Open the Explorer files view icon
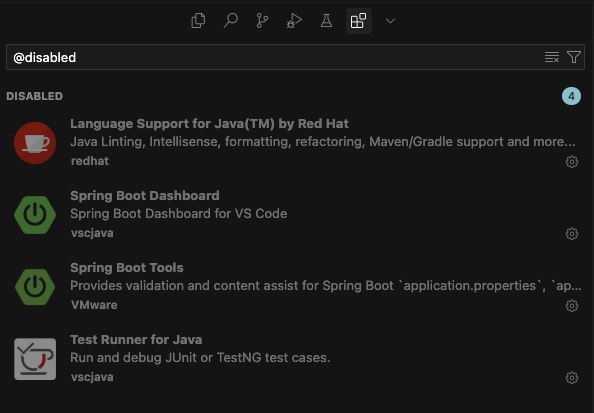The height and width of the screenshot is (413, 594). (198, 20)
